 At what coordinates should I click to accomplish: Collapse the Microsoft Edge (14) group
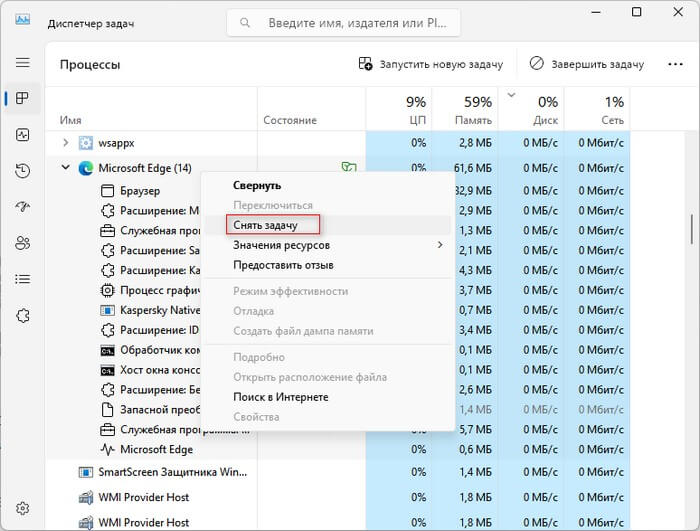(66, 167)
